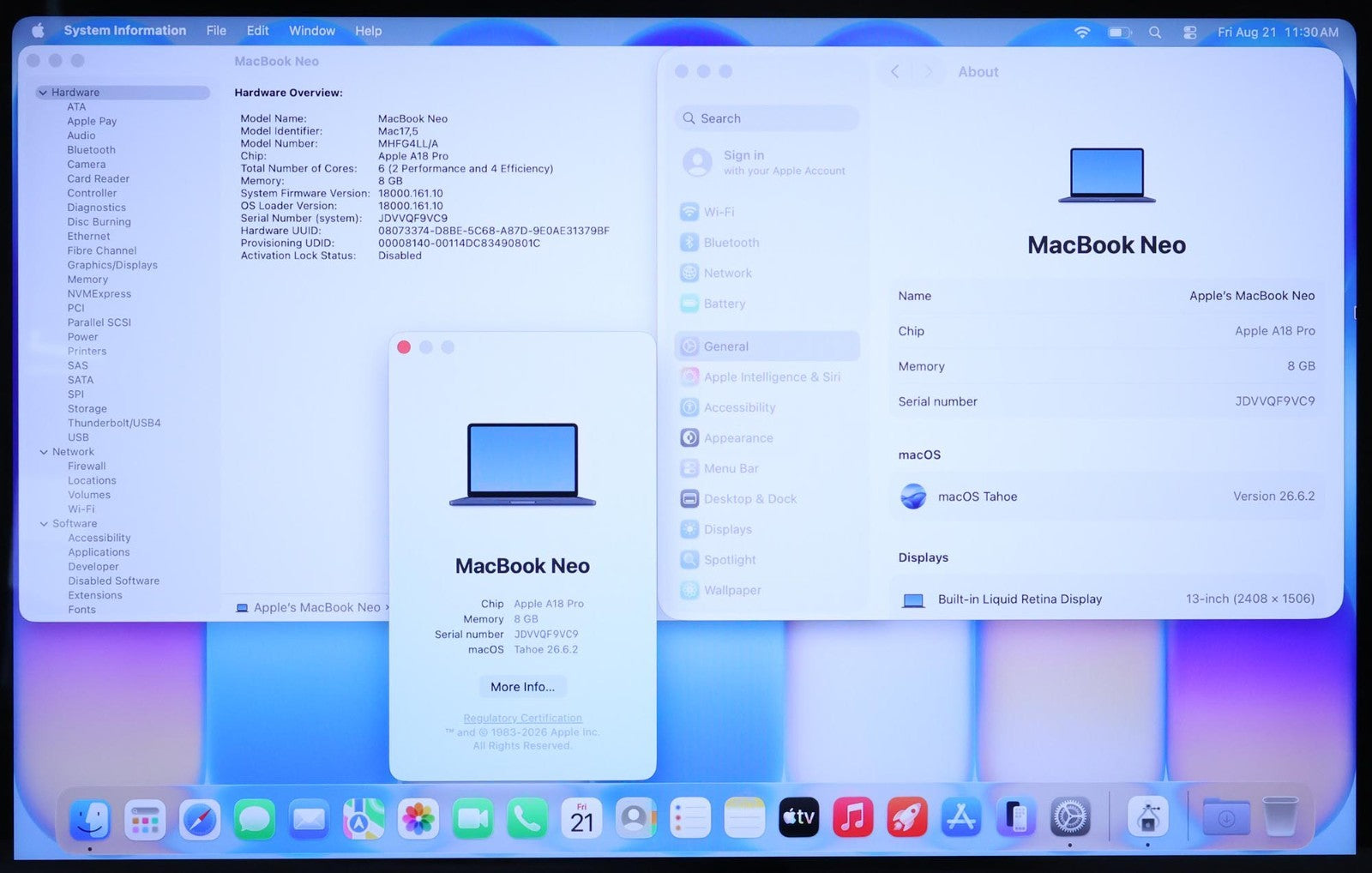
Task: Open Control Center from the menu bar
Action: click(1190, 32)
